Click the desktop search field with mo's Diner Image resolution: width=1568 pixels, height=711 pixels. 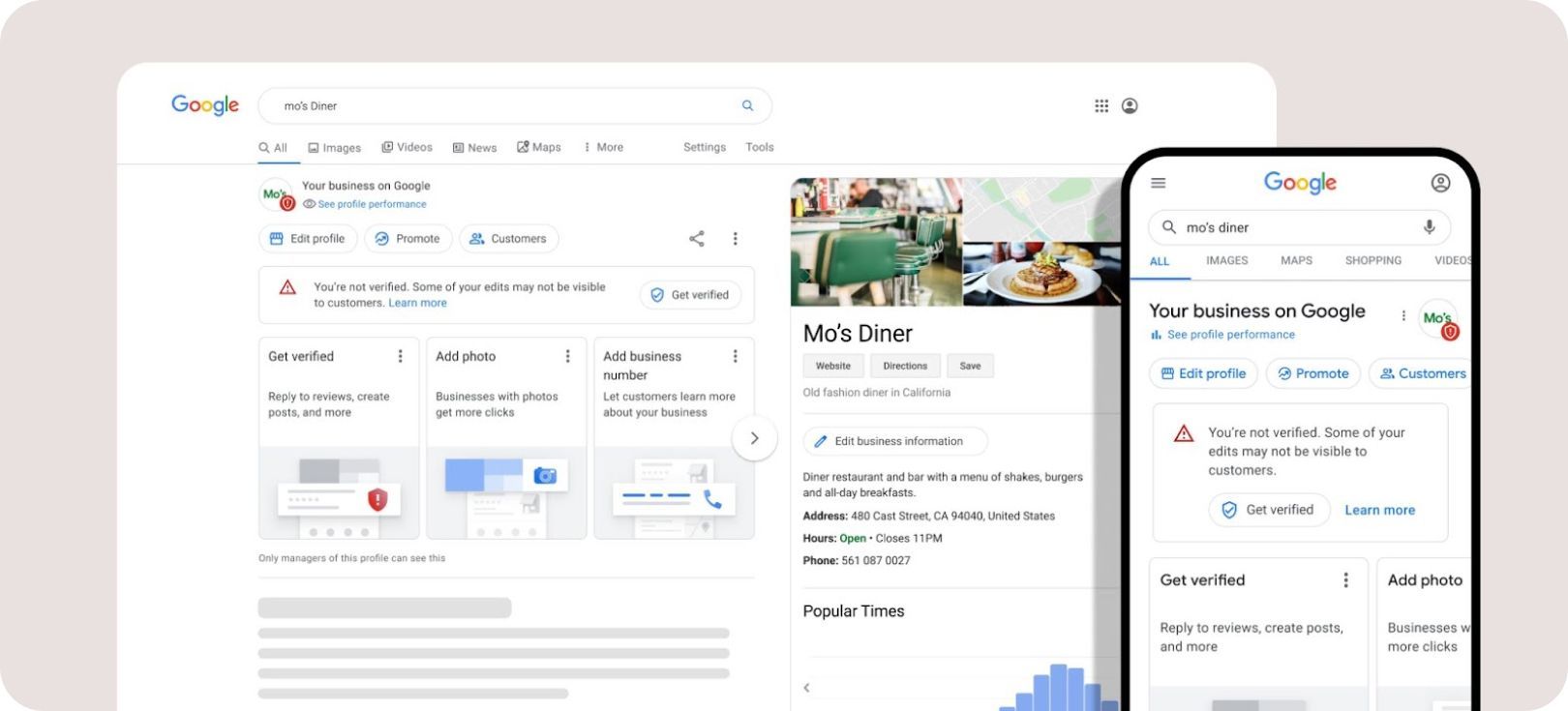[x=515, y=105]
